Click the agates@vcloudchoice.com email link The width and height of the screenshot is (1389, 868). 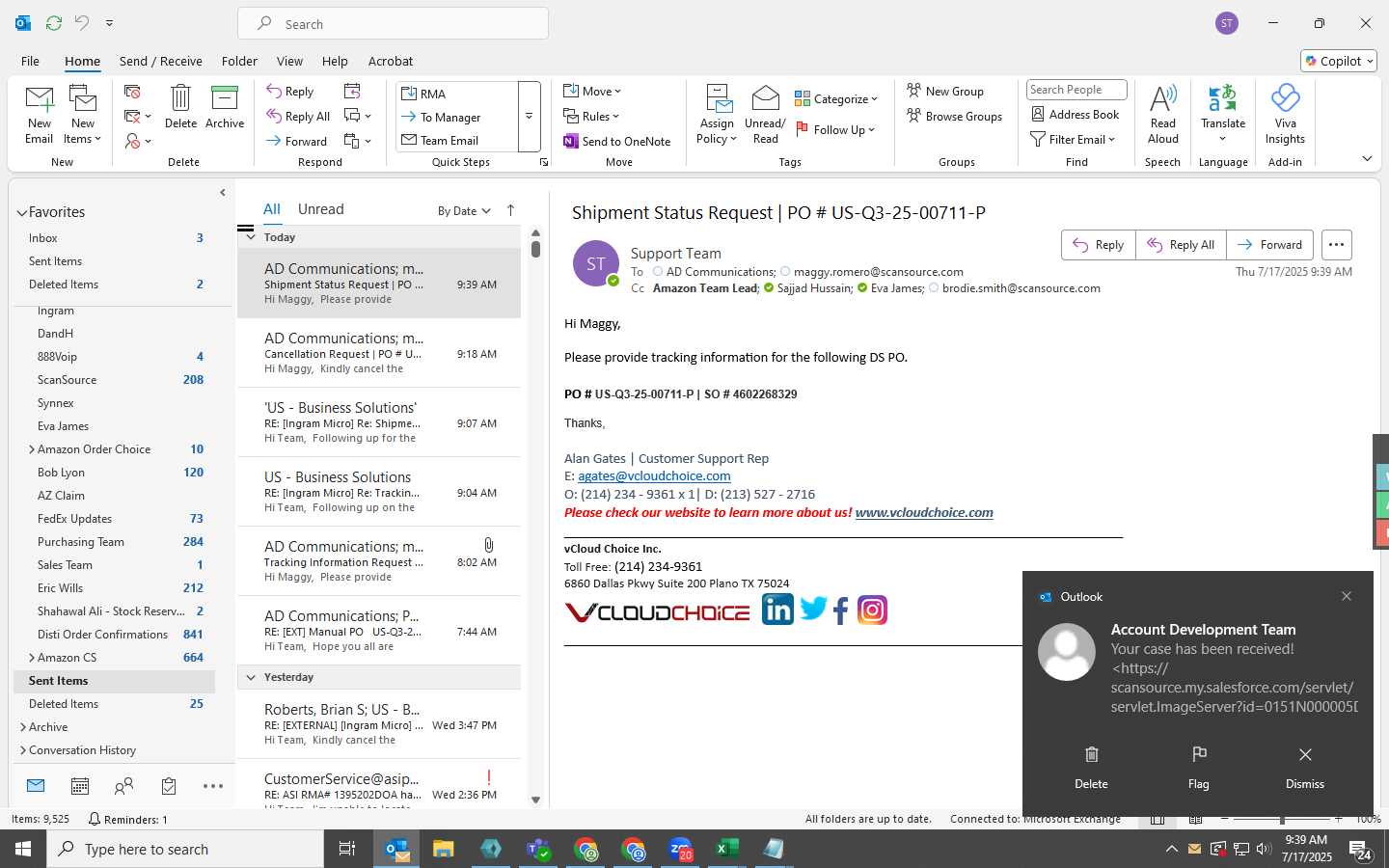(654, 476)
